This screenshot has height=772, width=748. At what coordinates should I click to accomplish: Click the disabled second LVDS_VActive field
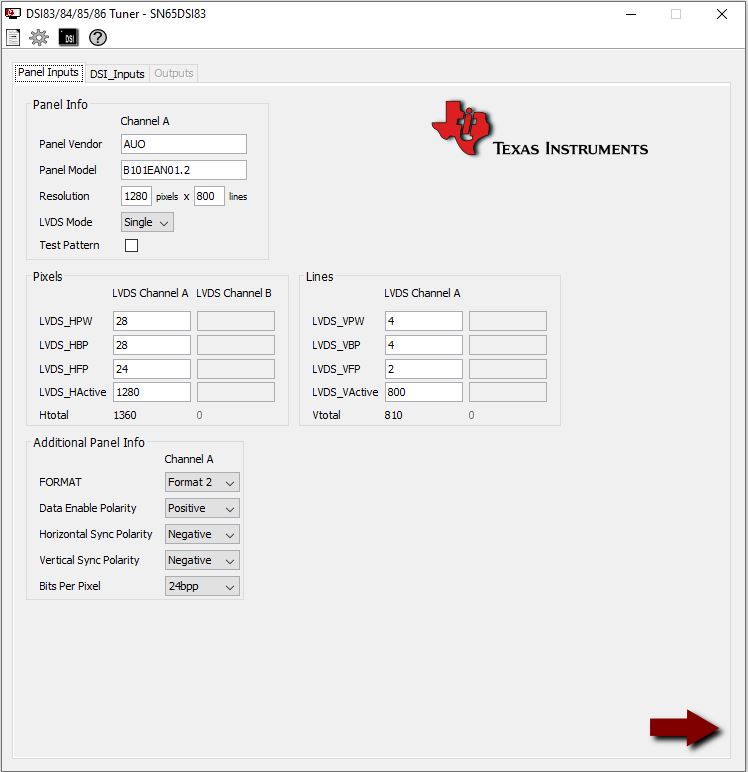508,392
